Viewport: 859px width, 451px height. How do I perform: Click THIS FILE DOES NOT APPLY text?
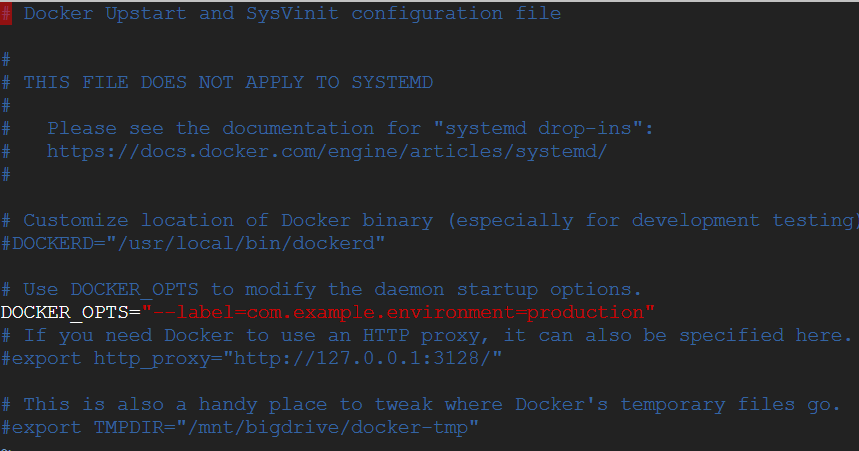click(163, 82)
